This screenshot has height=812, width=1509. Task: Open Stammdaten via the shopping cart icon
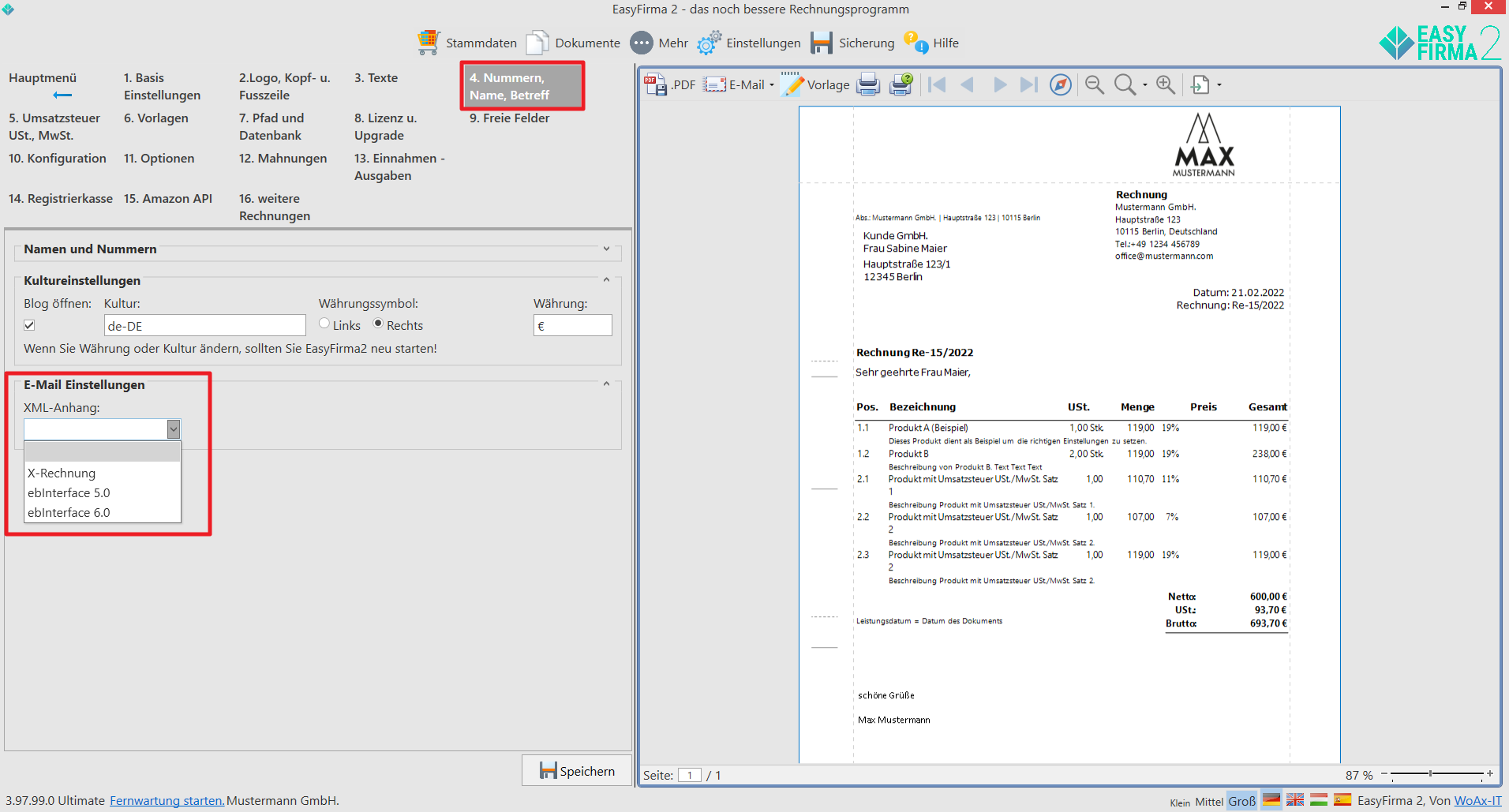coord(429,43)
